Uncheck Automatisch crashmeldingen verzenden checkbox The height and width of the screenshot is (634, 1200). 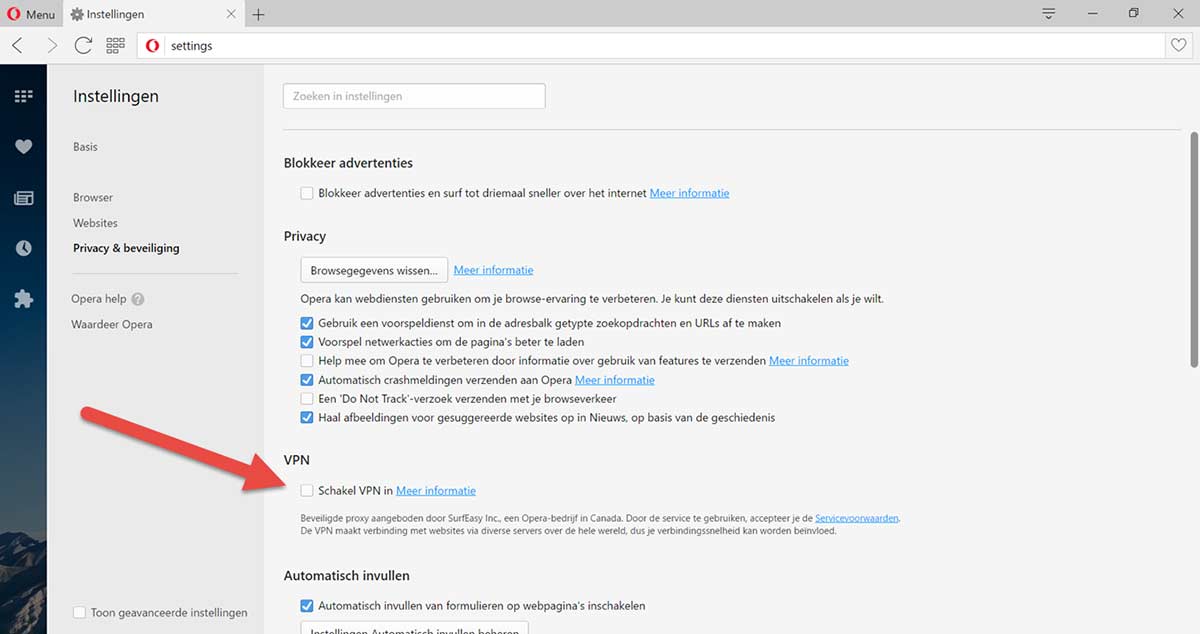(x=307, y=380)
